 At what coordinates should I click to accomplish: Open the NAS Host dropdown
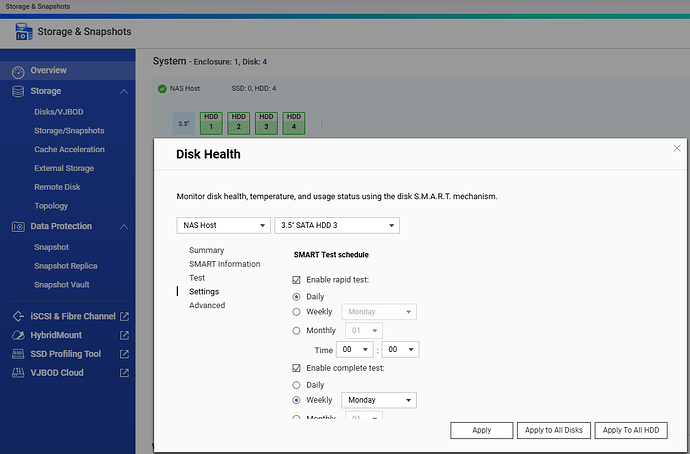223,225
